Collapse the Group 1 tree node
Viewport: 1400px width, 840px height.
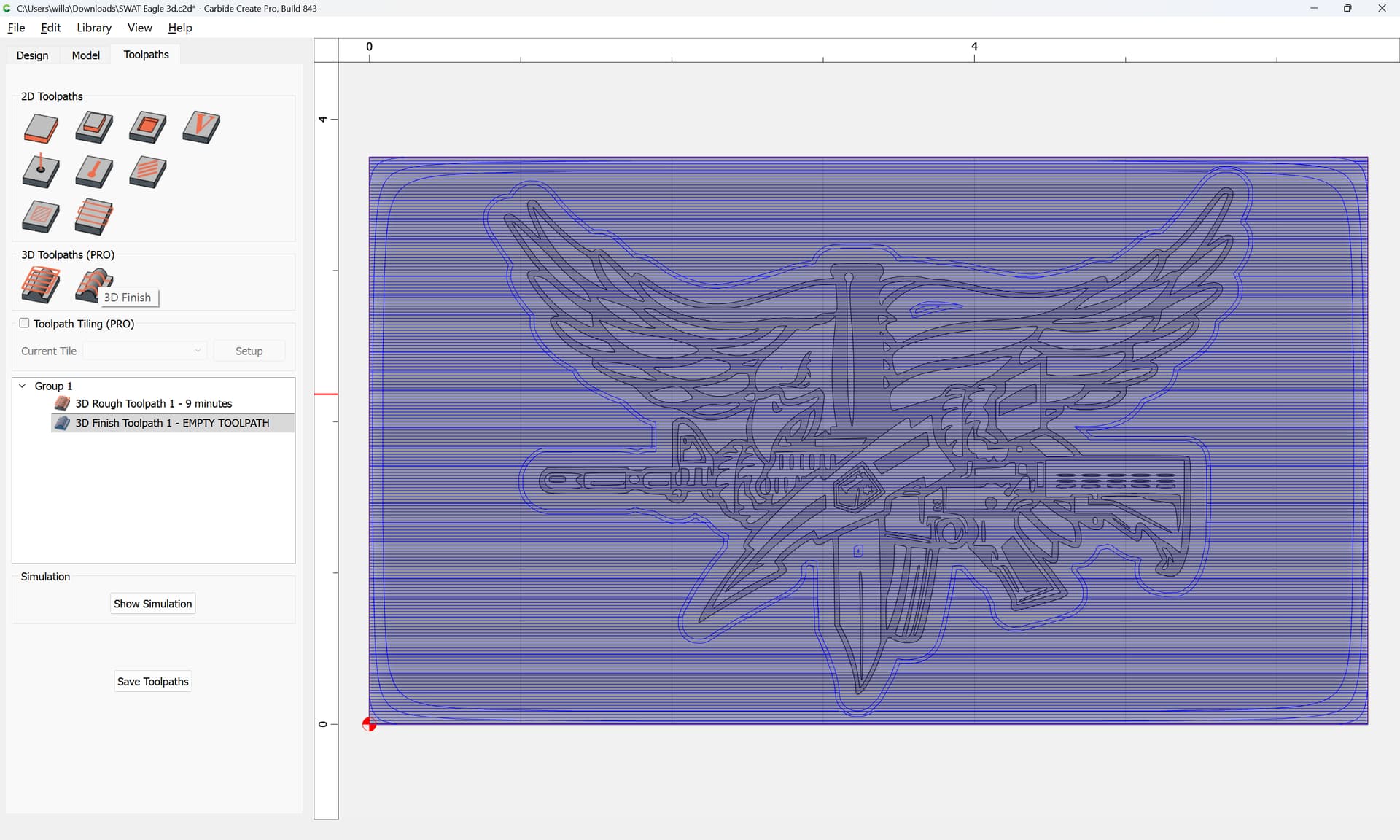23,386
